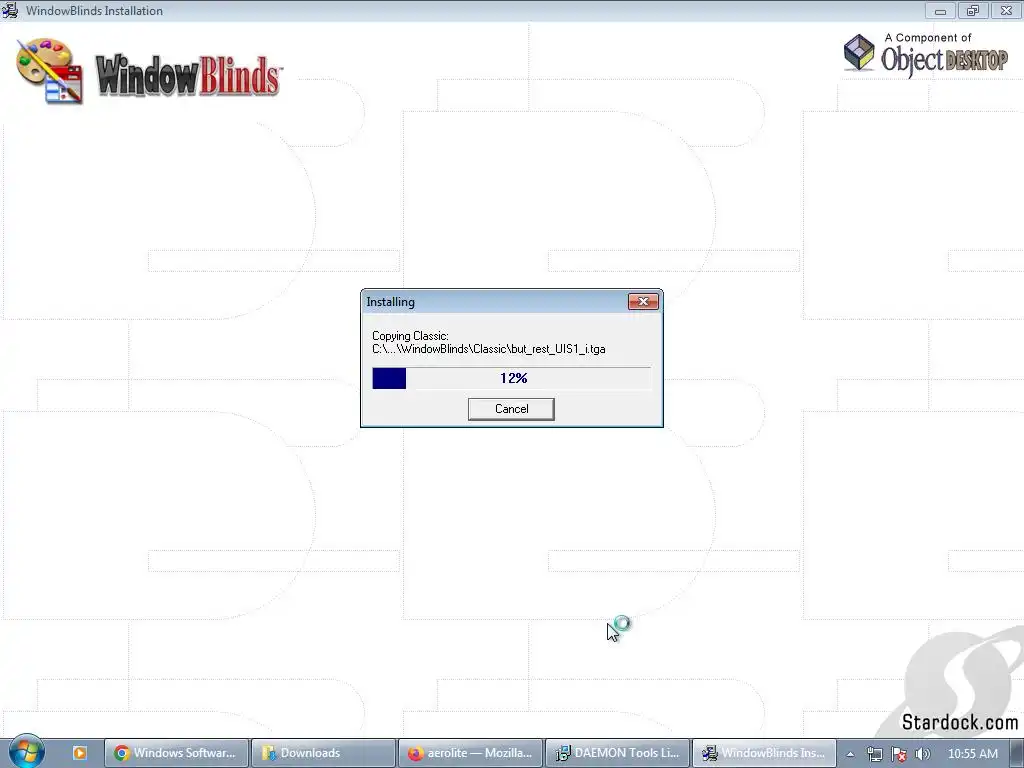Click the 10:55 AM taskbar clock

click(x=972, y=754)
